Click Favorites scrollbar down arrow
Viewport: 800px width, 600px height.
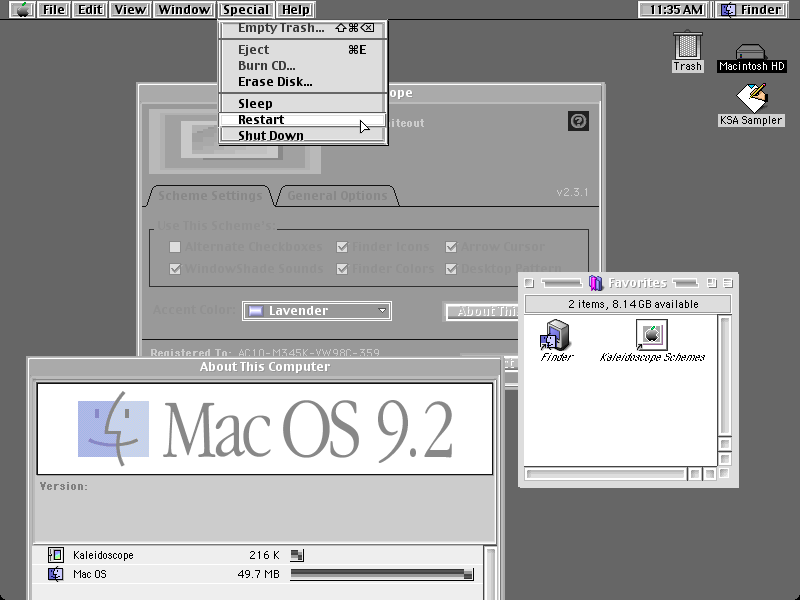click(724, 459)
